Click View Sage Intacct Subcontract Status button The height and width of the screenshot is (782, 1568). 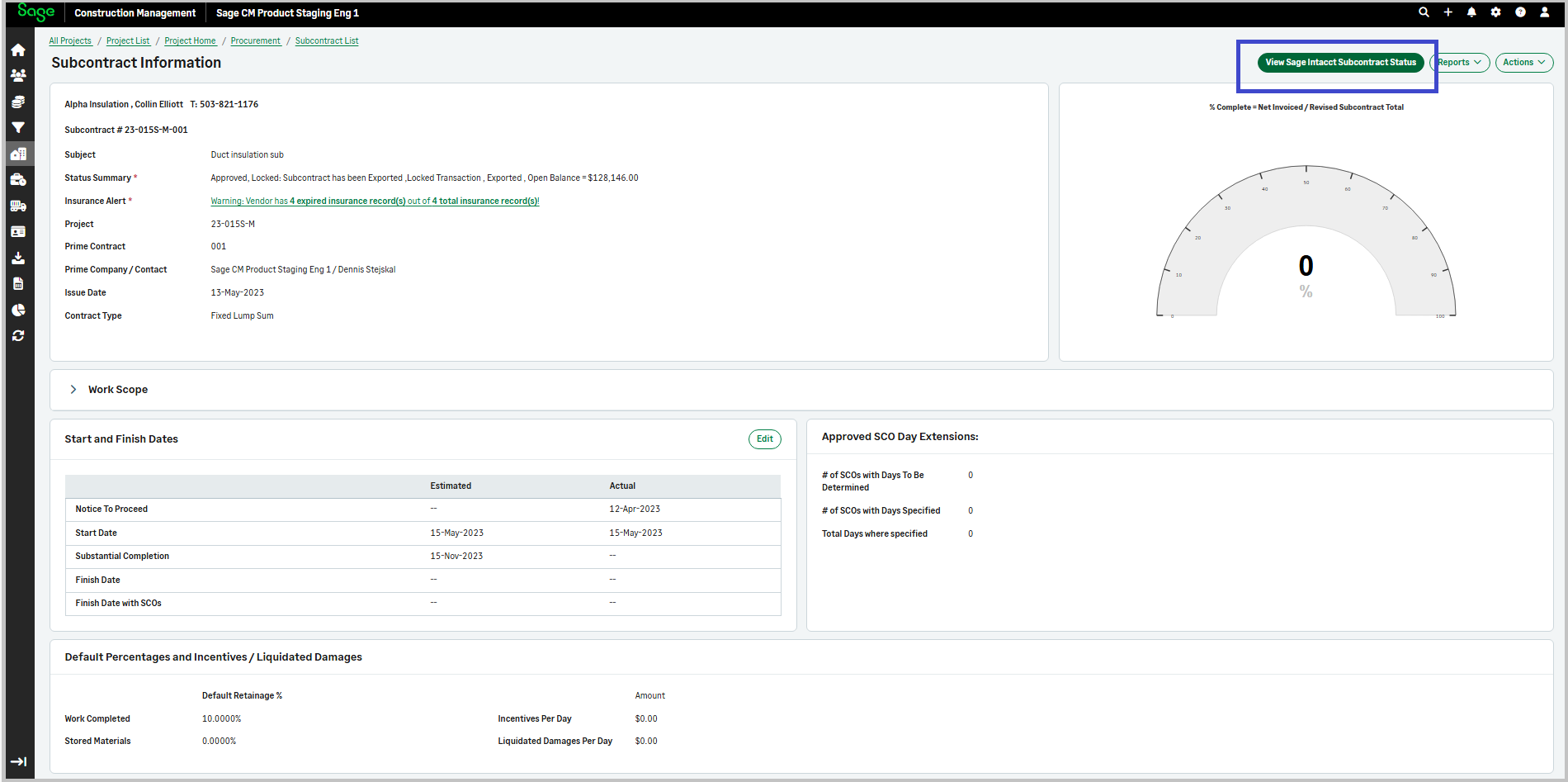[1340, 63]
